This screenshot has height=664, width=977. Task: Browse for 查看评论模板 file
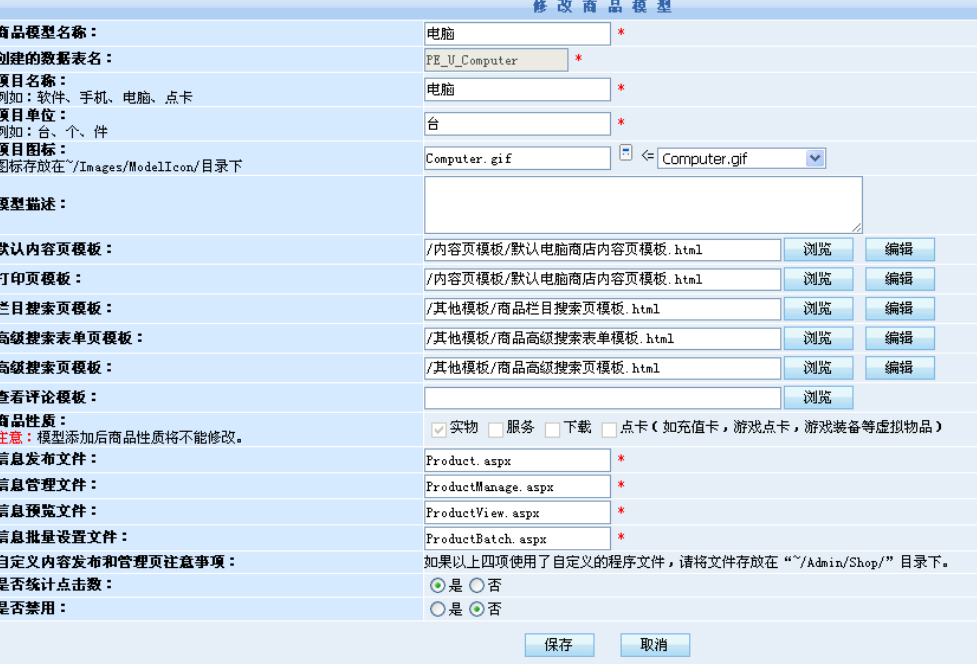(x=818, y=397)
